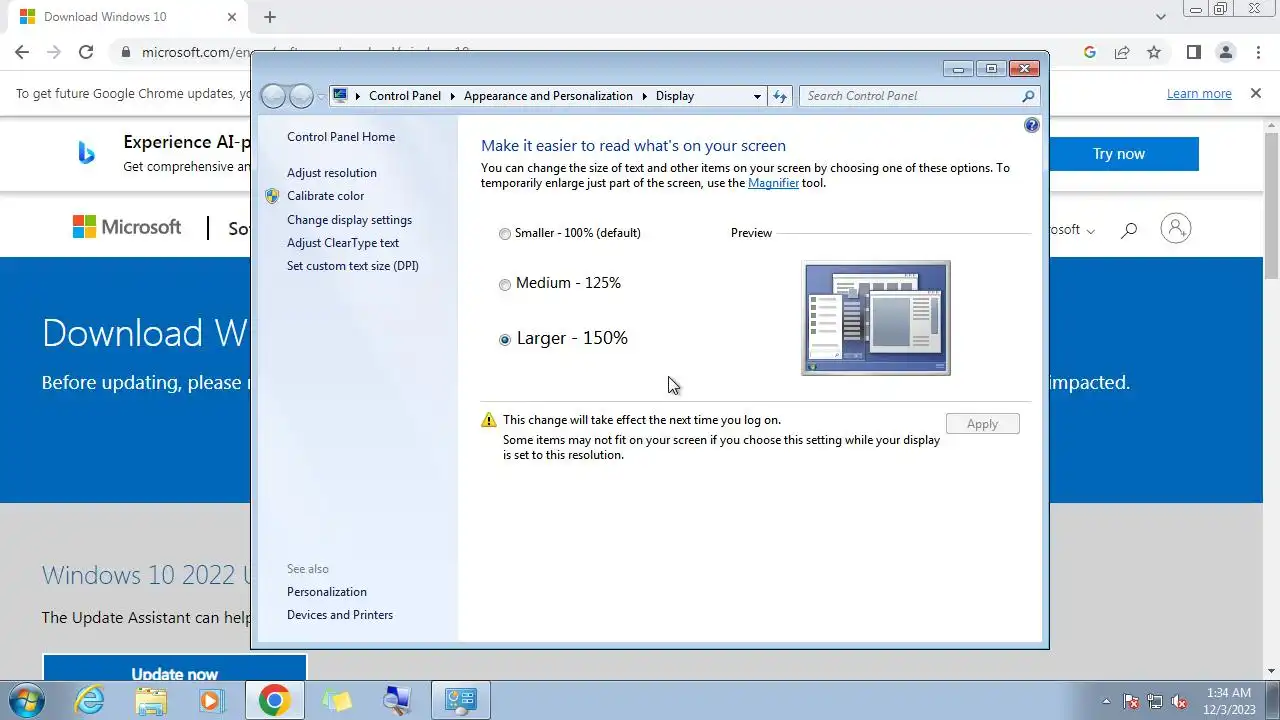
Task: Click the Calibrate color shield icon
Action: [x=272, y=196]
